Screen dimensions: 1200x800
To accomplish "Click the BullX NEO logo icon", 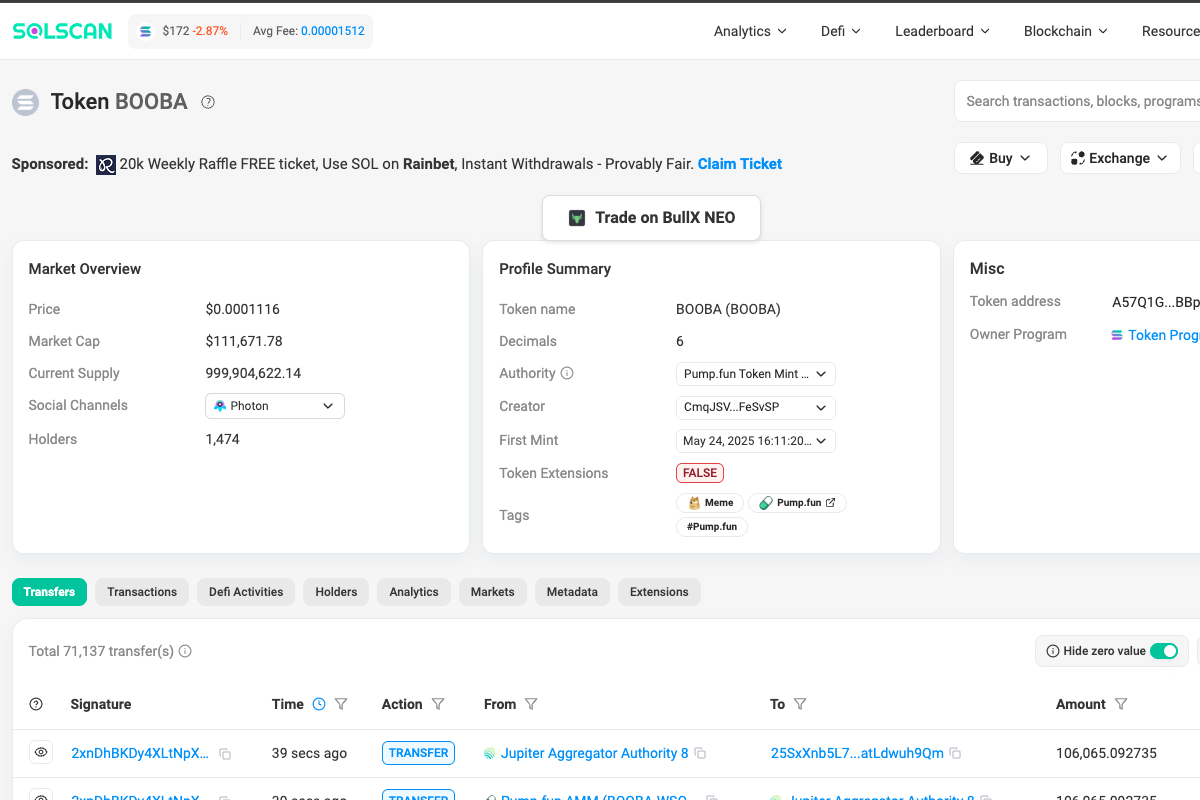I will 577,218.
